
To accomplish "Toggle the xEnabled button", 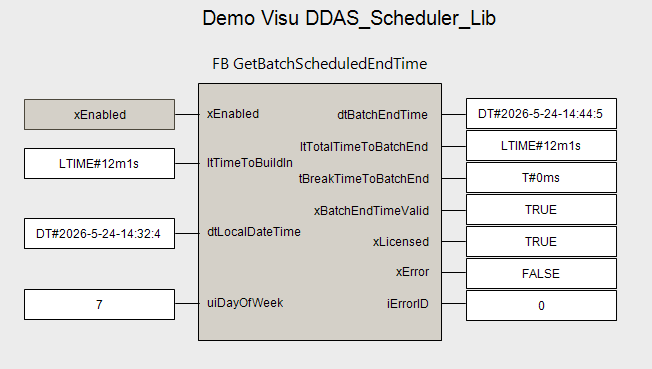I will (99, 114).
